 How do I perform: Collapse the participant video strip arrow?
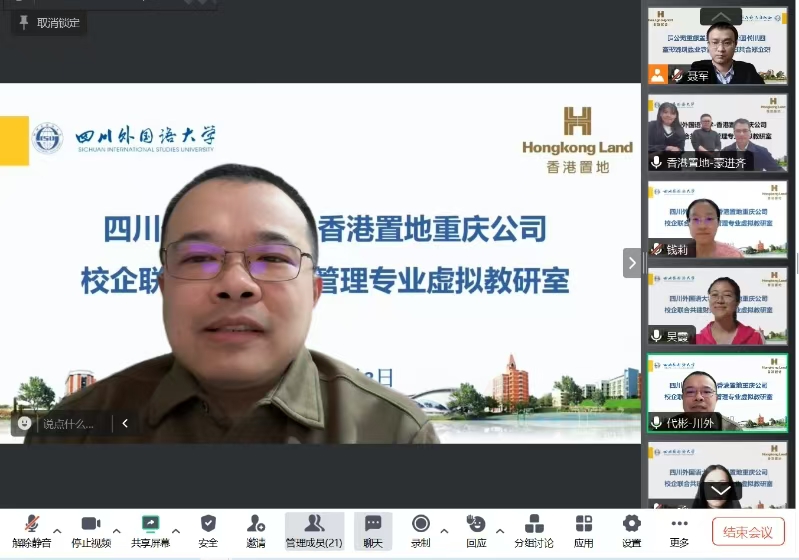pos(632,263)
